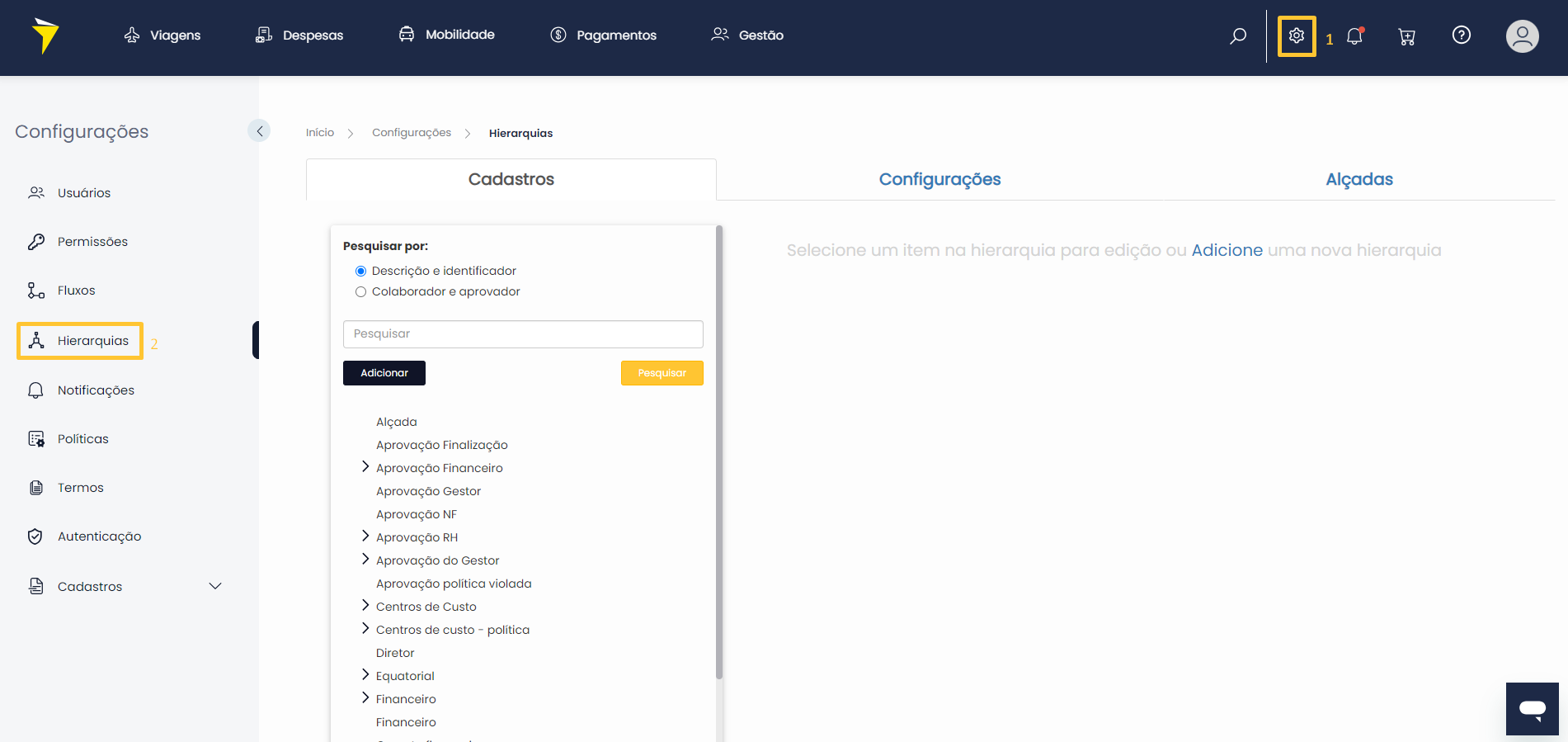Switch to the Alçadas tab
This screenshot has height=742, width=1568.
click(x=1359, y=179)
